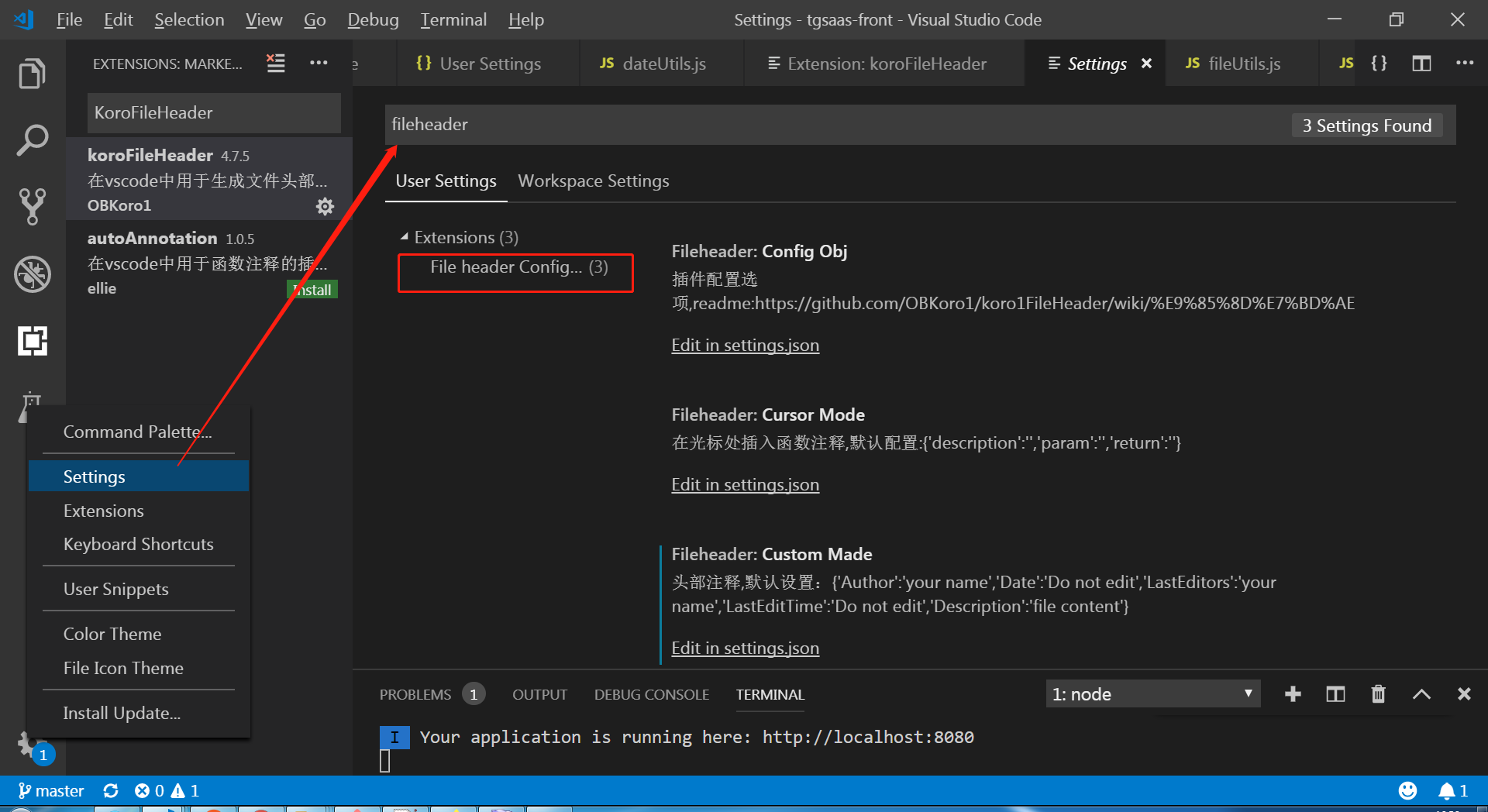This screenshot has width=1488, height=812.
Task: Open the Edit menu
Action: (x=118, y=20)
